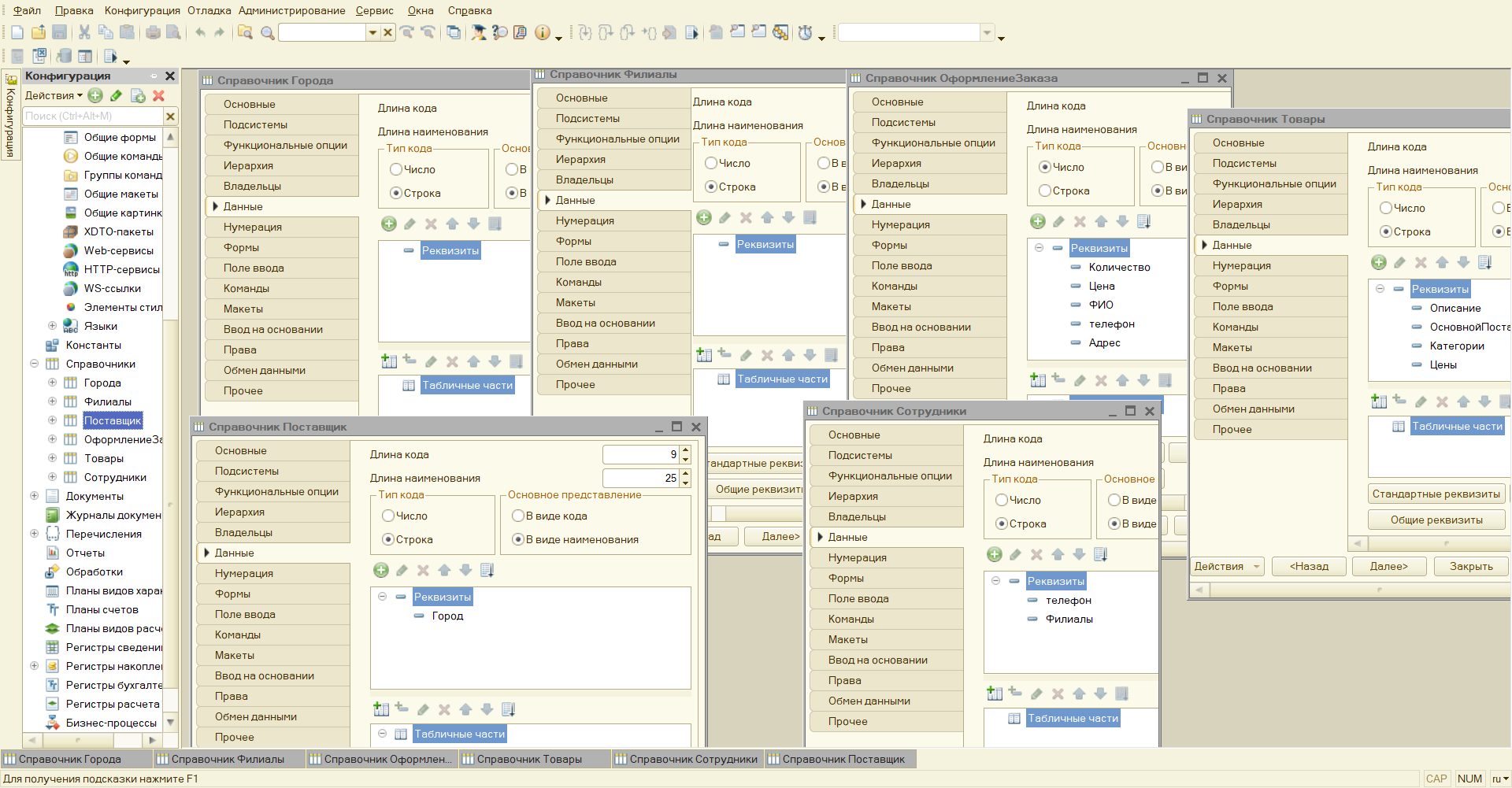Expand the Регистры накопления tree node

click(34, 666)
